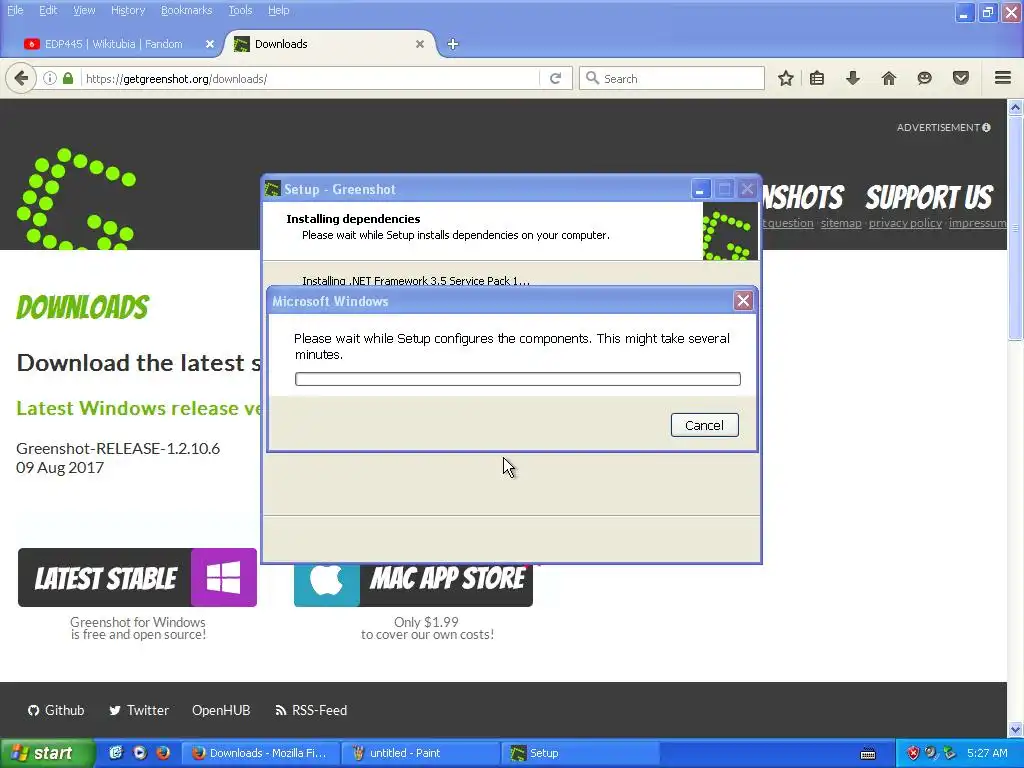Cancel the Microsoft Windows setup dialog
Viewport: 1024px width, 768px height.
click(704, 425)
